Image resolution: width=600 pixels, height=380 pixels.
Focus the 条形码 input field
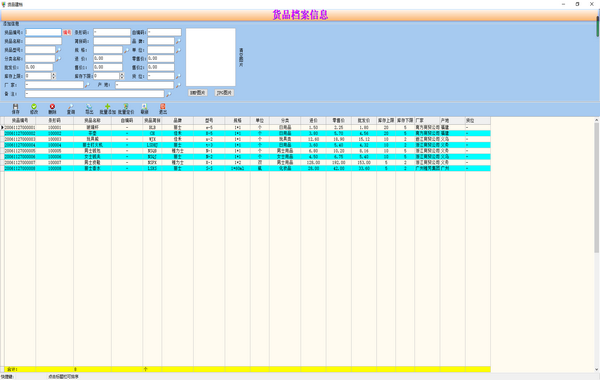coord(112,33)
